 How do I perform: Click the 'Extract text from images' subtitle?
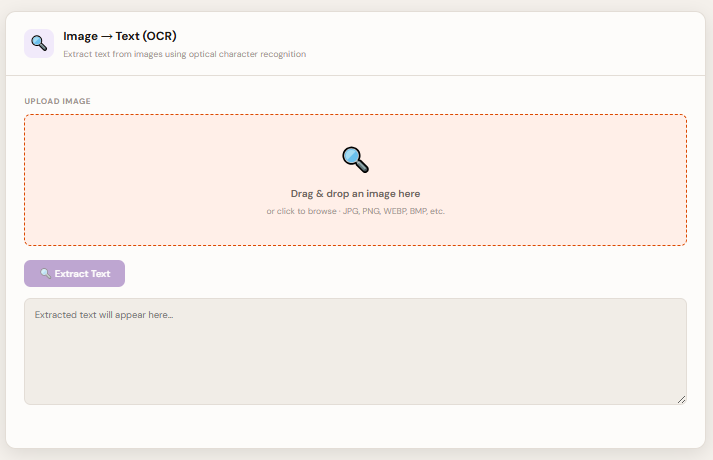tap(185, 54)
